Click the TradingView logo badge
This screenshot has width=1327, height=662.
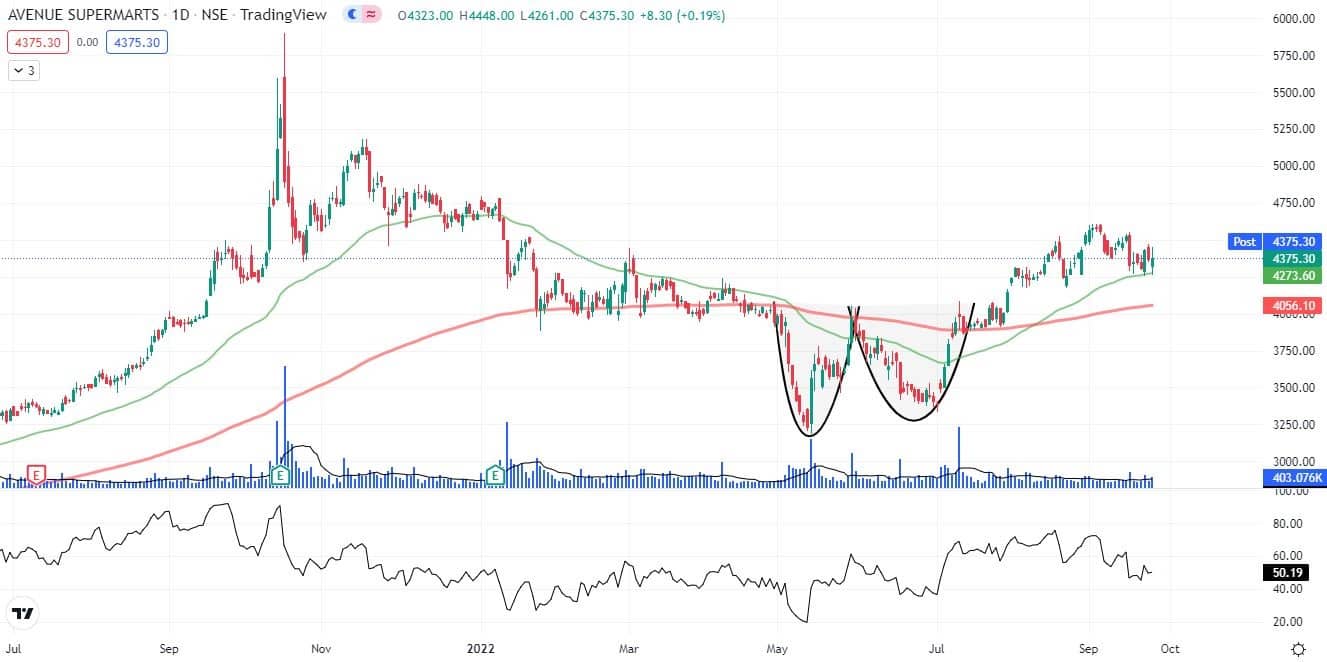click(22, 613)
